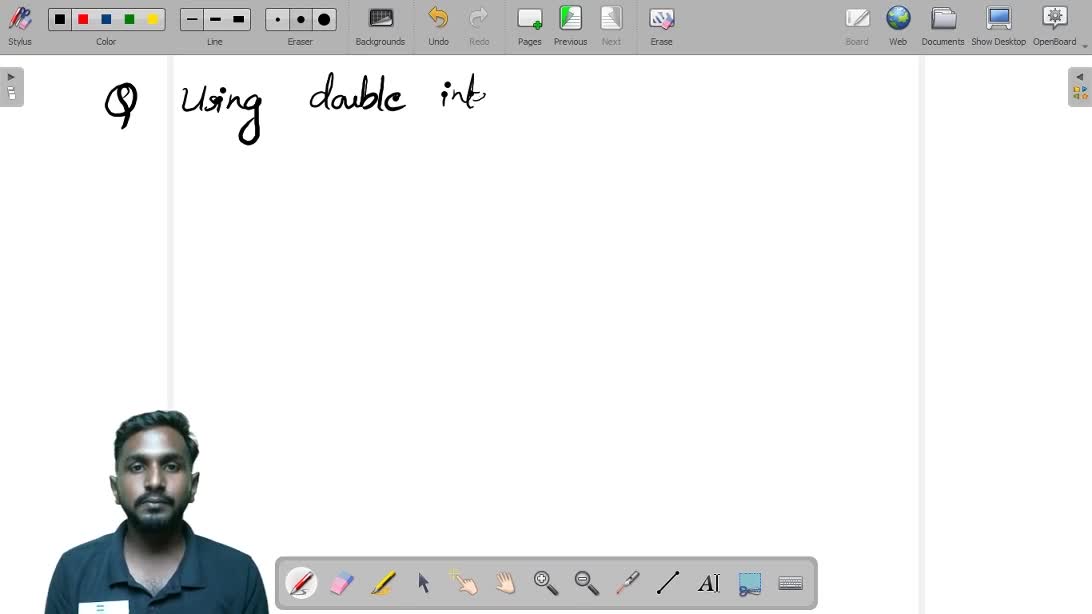
Task: Activate the hand scroll page tool
Action: click(505, 583)
